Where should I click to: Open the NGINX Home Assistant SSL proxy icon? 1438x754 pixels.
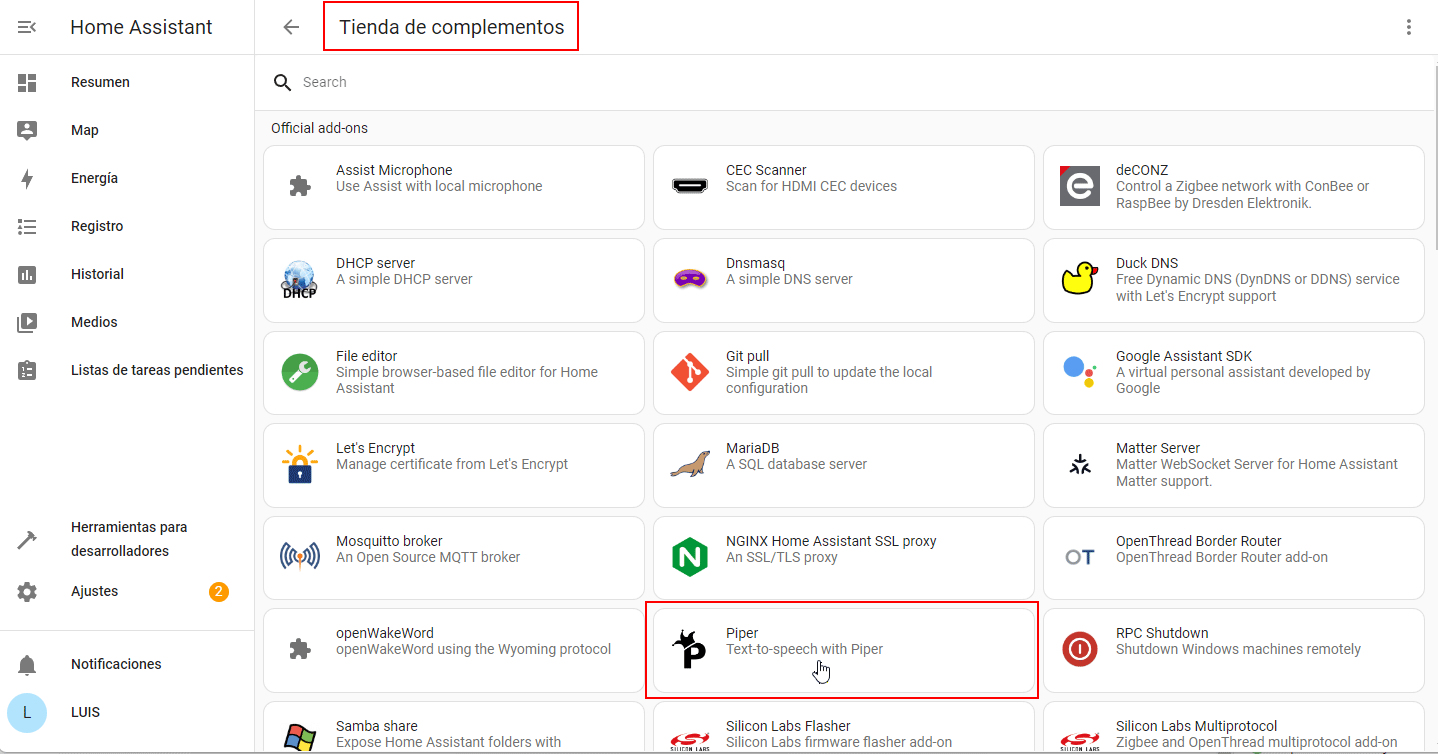689,557
